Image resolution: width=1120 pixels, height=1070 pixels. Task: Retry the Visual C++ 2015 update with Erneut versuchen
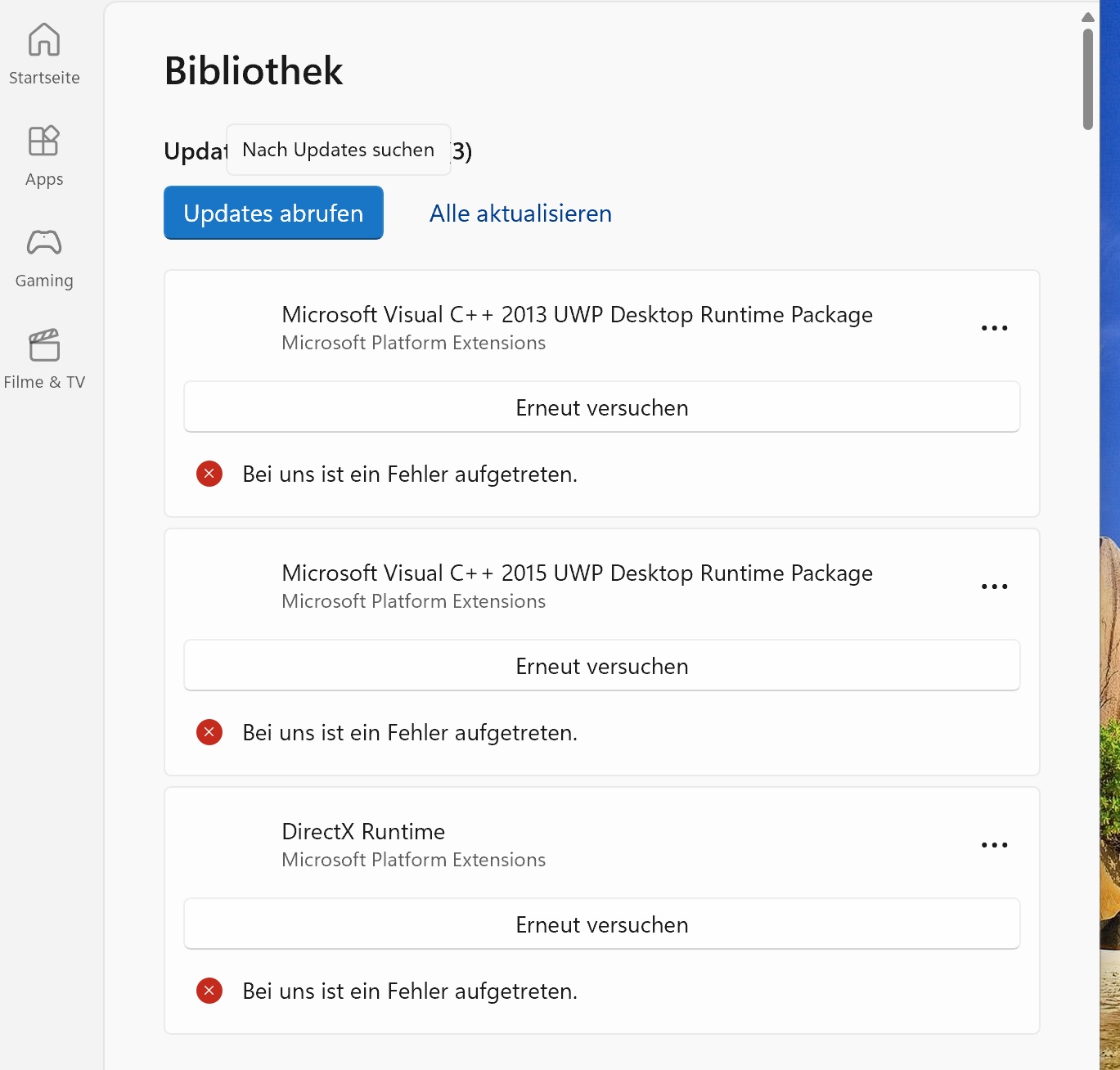(601, 666)
